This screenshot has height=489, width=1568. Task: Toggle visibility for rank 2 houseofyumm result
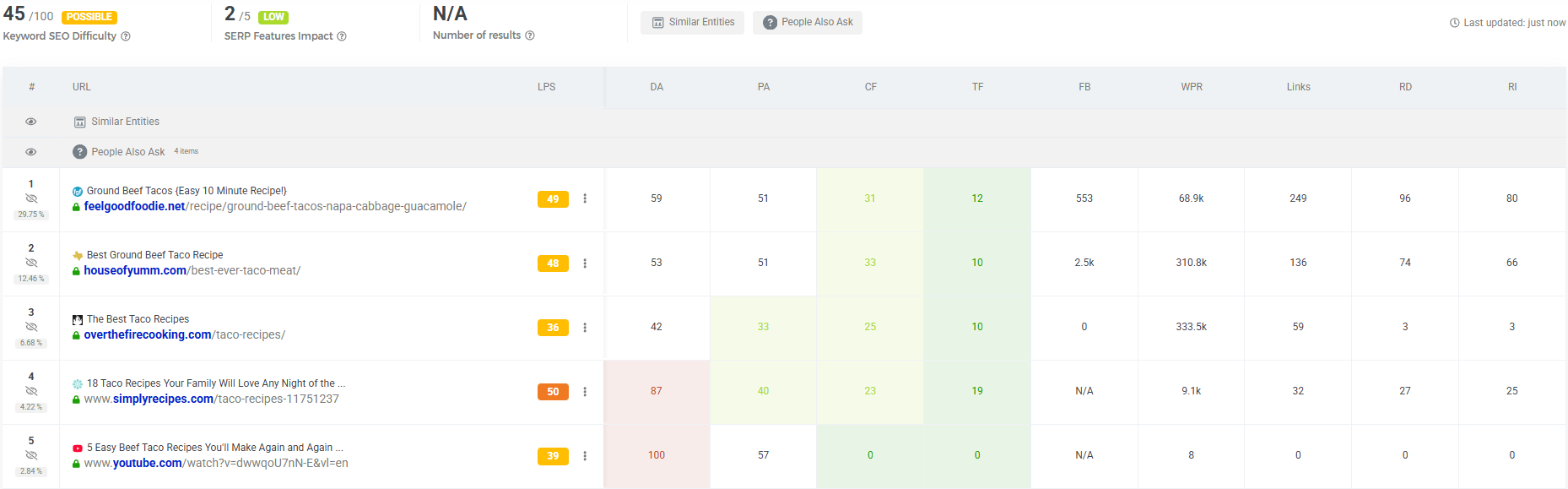pos(31,263)
